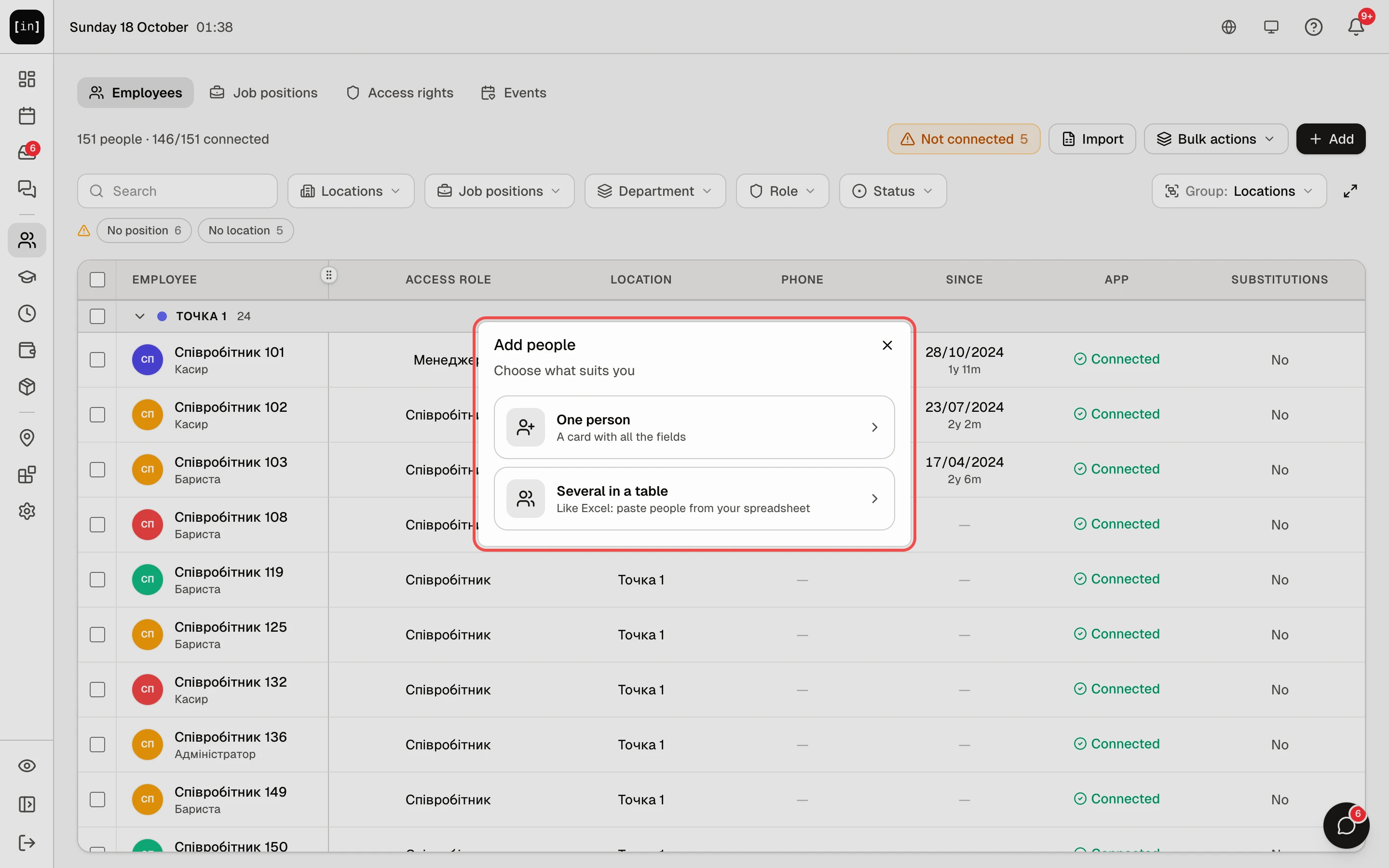Click the expand fullscreen arrows icon
The height and width of the screenshot is (868, 1389).
coord(1350,191)
